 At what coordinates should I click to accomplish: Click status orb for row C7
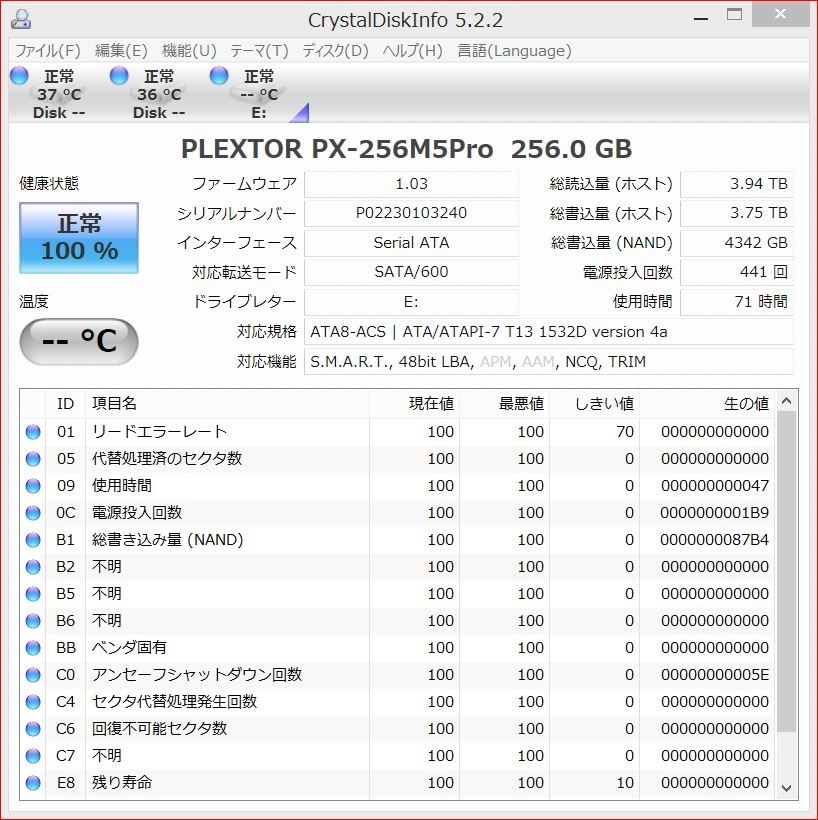click(x=33, y=756)
